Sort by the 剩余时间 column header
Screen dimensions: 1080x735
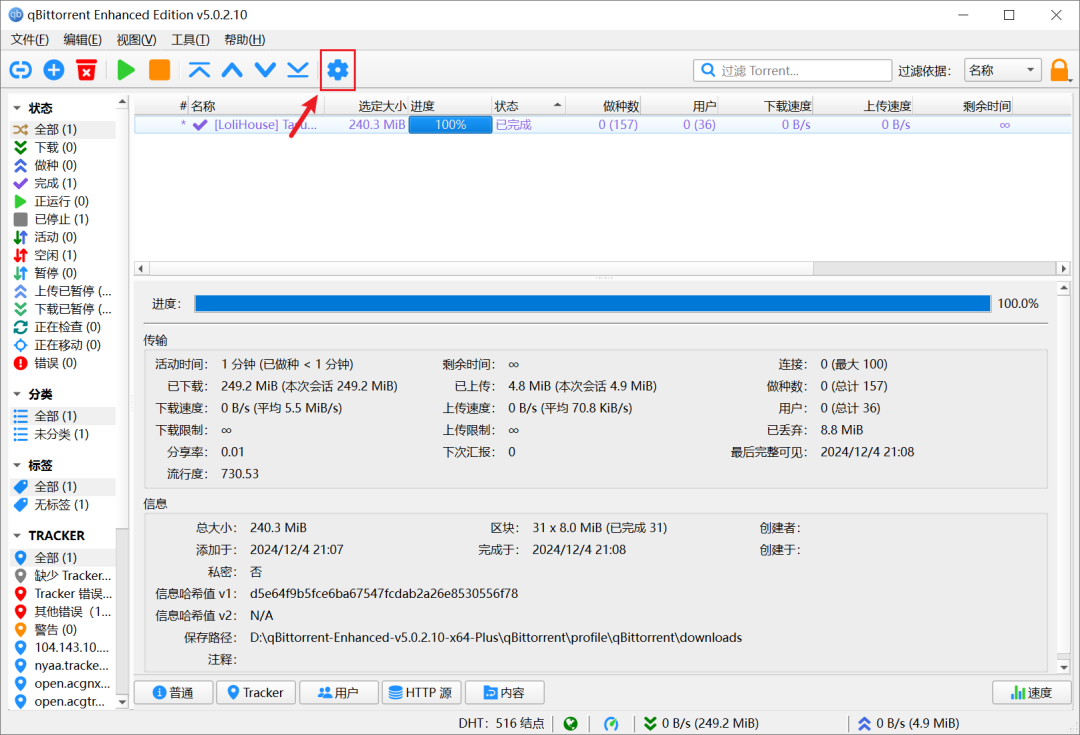coord(962,106)
